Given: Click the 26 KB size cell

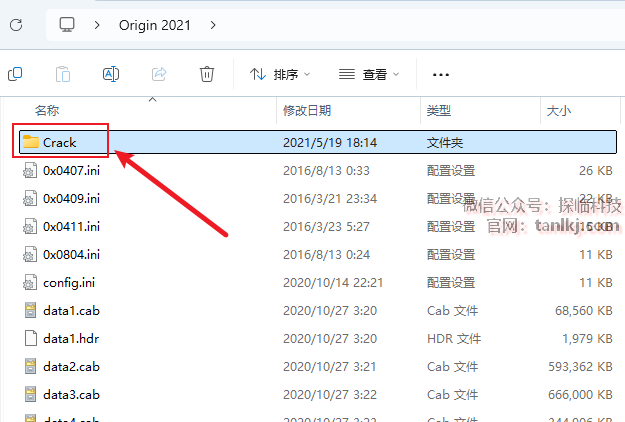Looking at the screenshot, I should tap(596, 171).
